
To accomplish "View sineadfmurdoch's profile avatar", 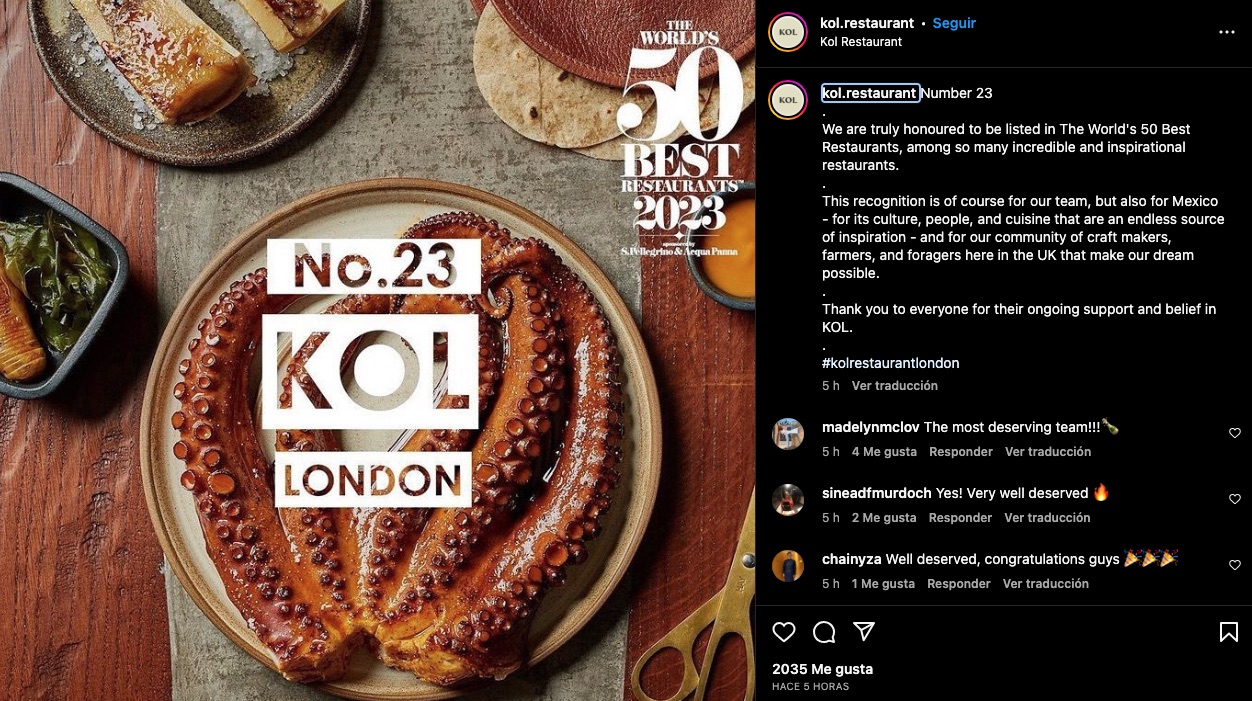I will coord(788,500).
